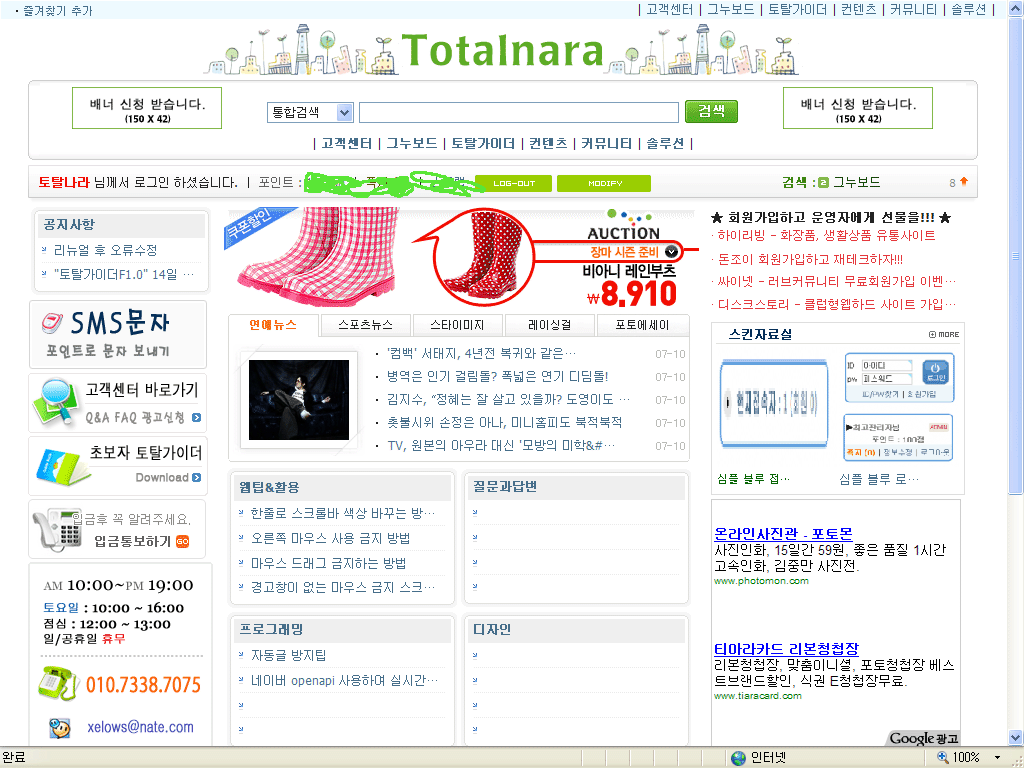Open 고객센터 바로가기 magnifier icon
The height and width of the screenshot is (768, 1024).
pos(56,401)
